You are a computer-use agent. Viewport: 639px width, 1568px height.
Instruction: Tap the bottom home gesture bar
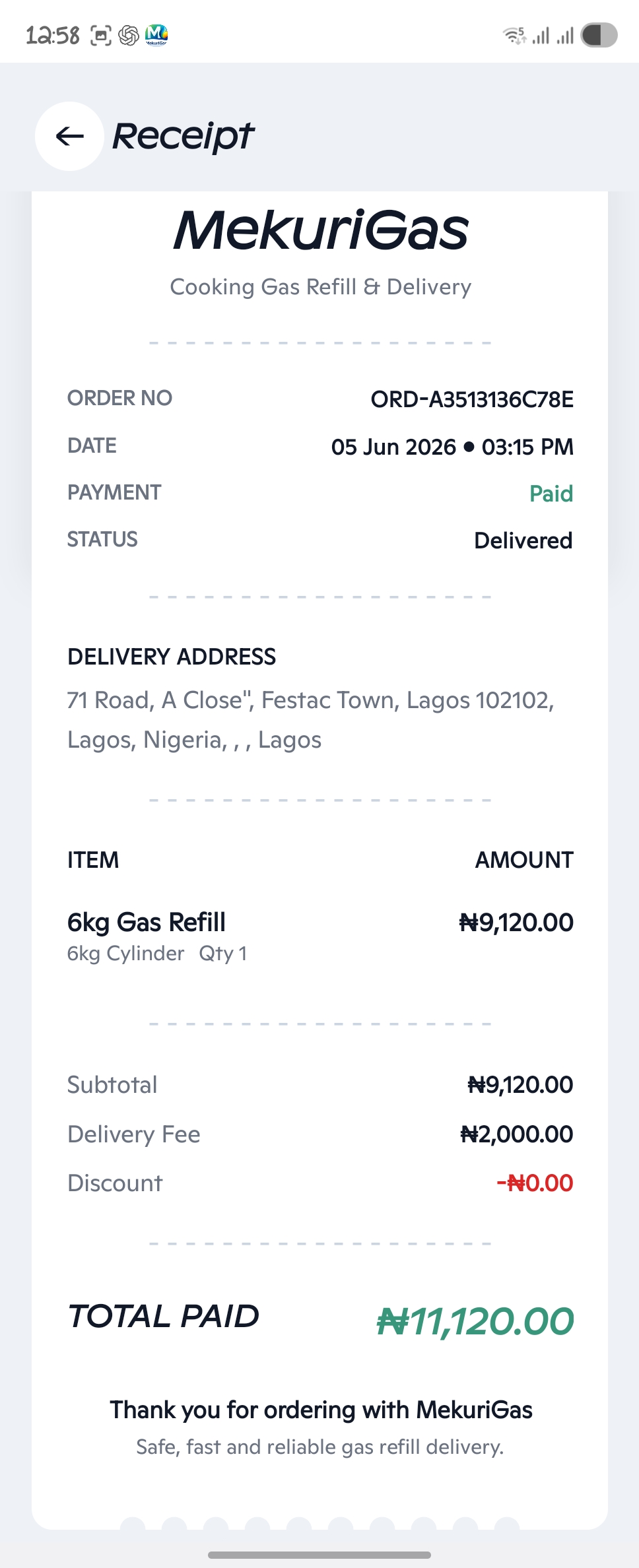pos(319,1555)
